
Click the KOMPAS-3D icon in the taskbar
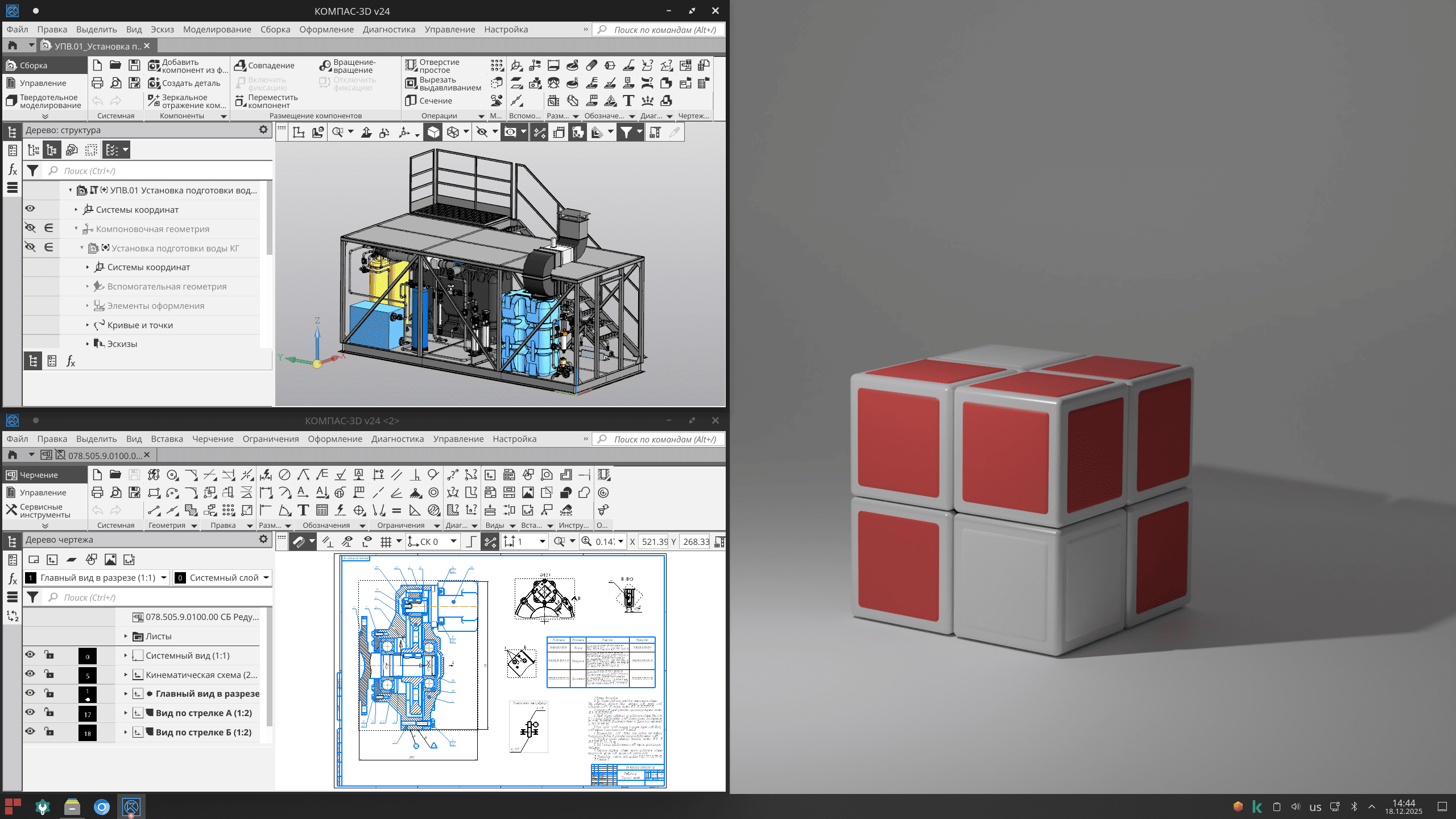click(131, 806)
